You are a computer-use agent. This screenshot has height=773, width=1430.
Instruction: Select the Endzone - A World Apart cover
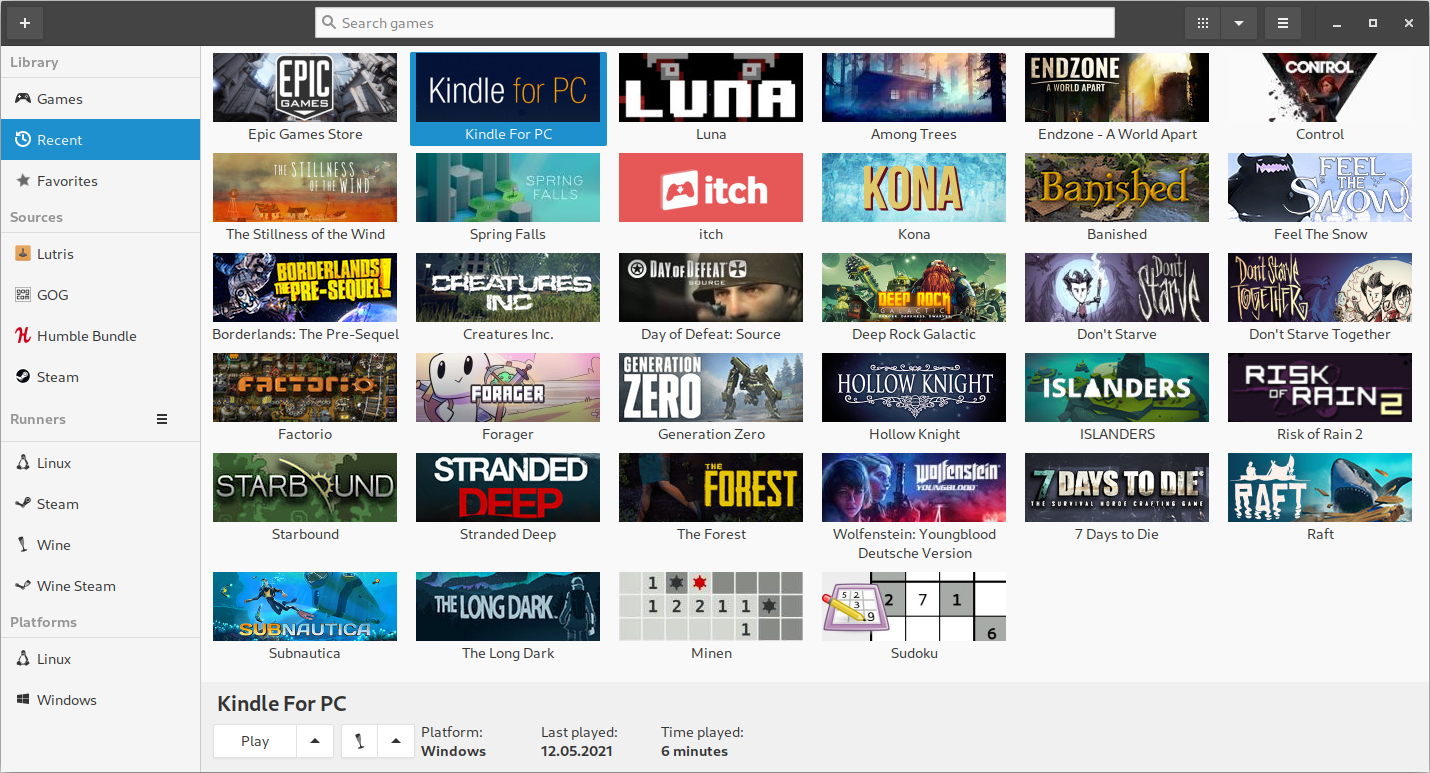(x=1117, y=87)
